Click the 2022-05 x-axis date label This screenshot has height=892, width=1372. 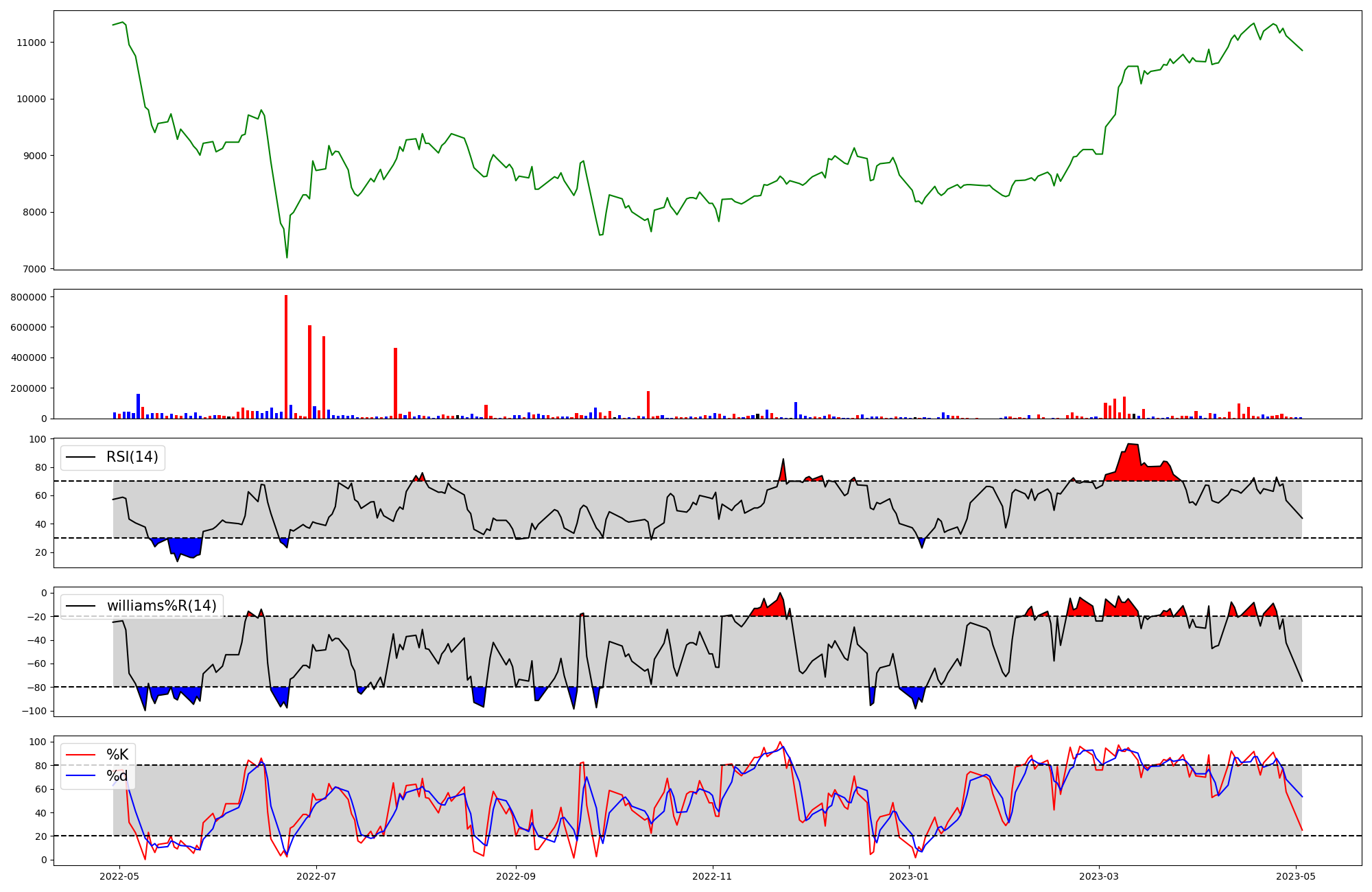(119, 876)
